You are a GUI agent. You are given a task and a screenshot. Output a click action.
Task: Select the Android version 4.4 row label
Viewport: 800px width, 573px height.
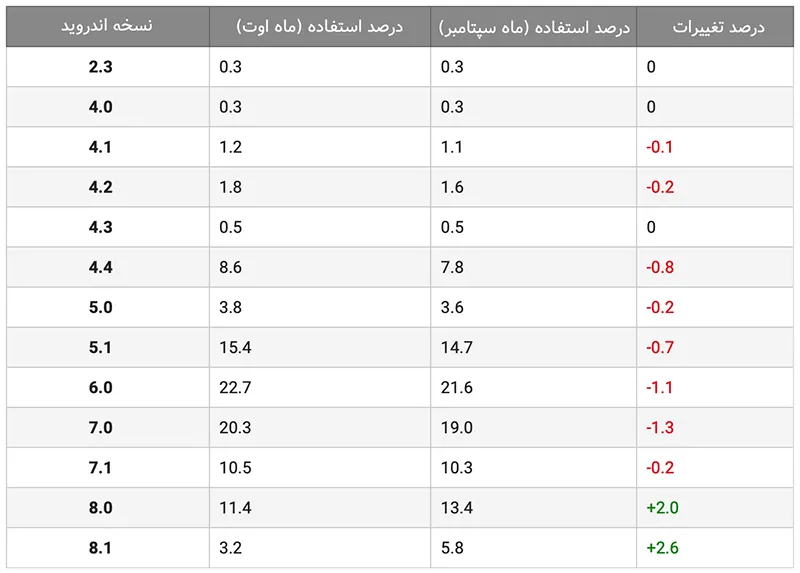(x=100, y=267)
